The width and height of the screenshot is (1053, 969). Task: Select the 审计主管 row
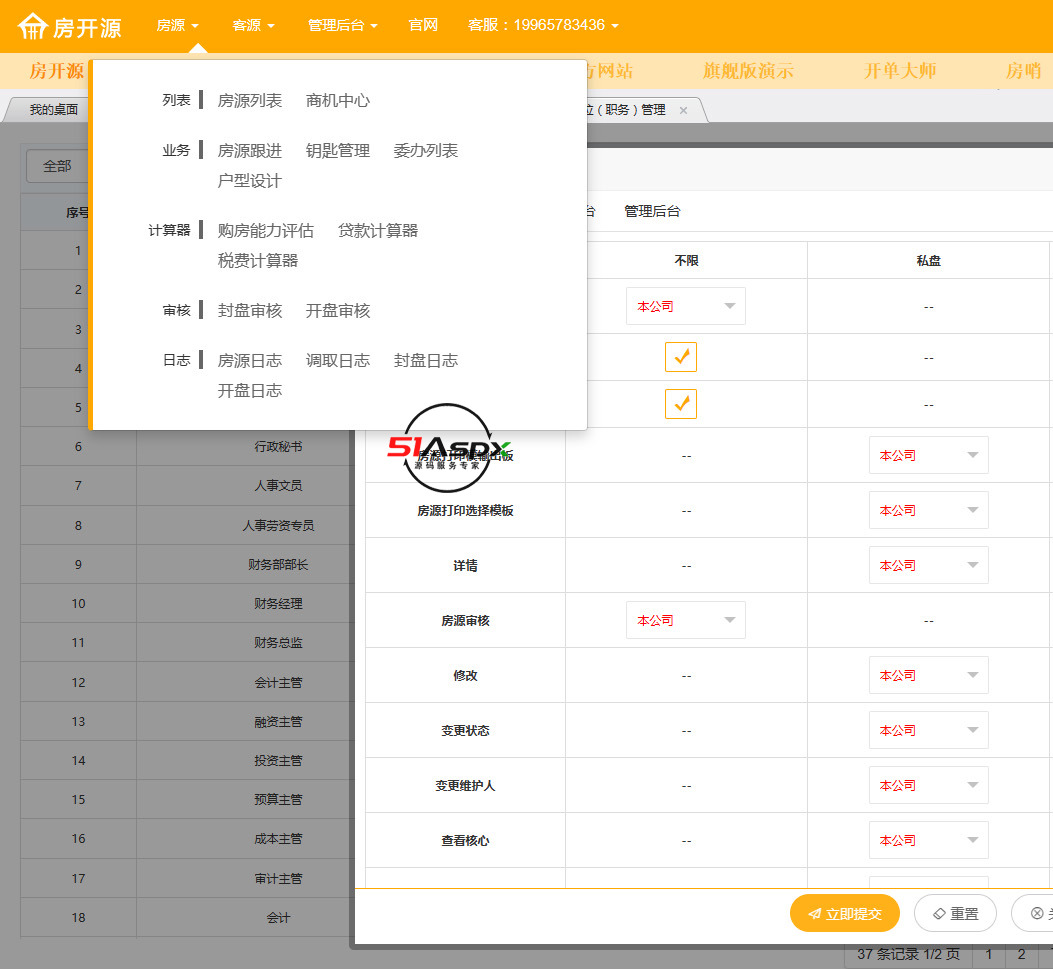point(187,879)
